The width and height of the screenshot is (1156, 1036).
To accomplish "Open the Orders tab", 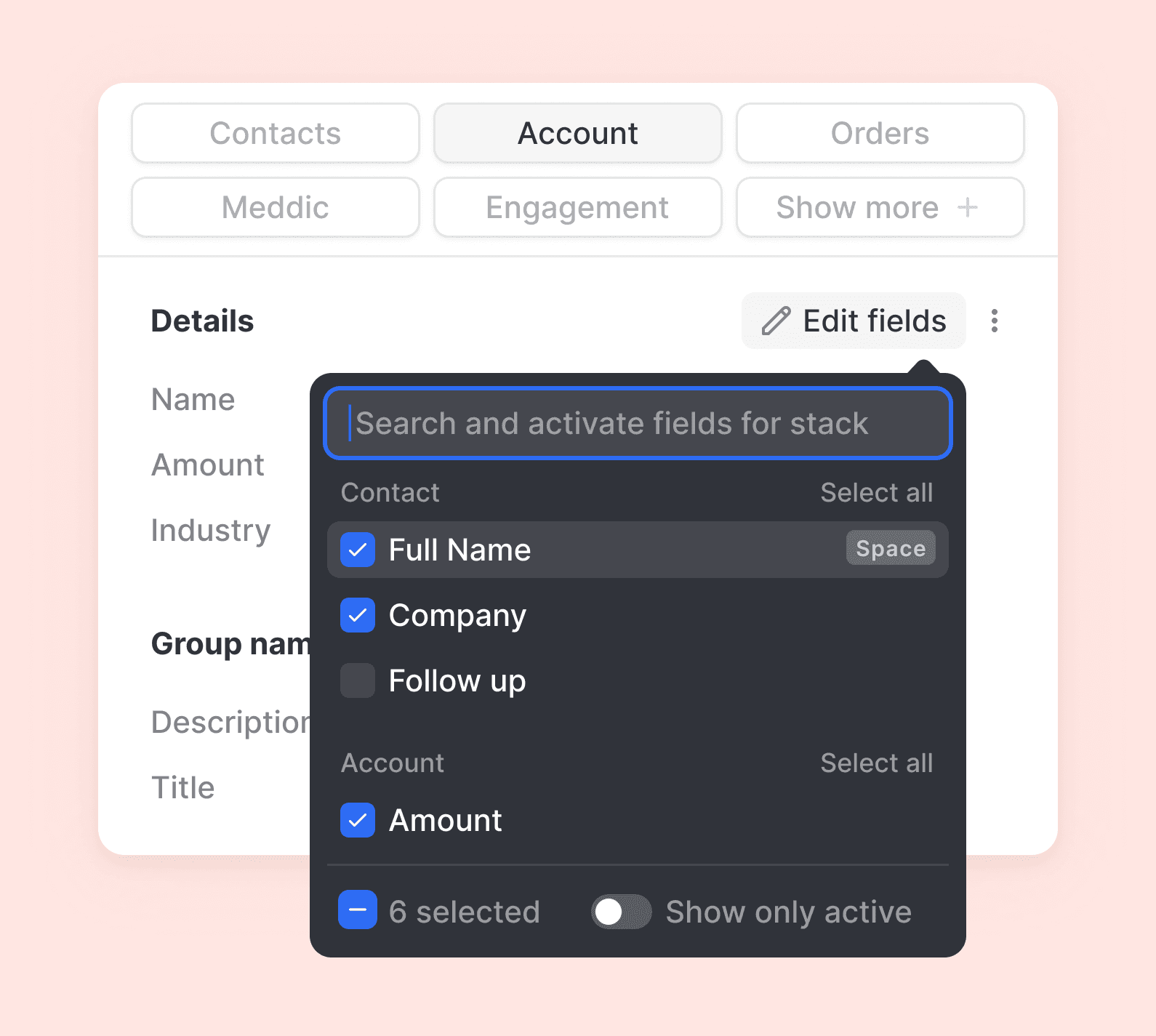I will 880,134.
